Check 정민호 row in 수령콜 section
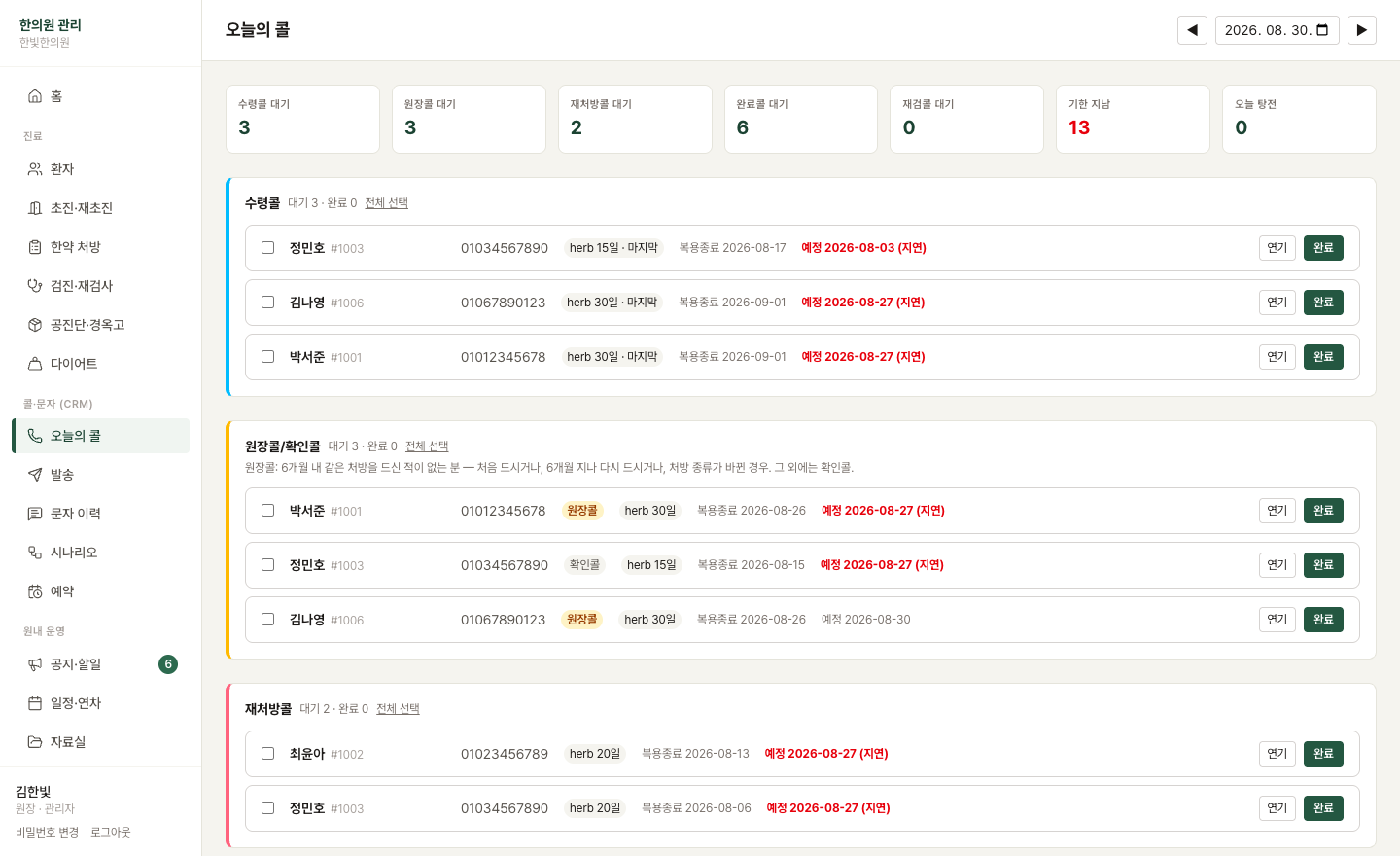The image size is (1400, 856). 267,248
